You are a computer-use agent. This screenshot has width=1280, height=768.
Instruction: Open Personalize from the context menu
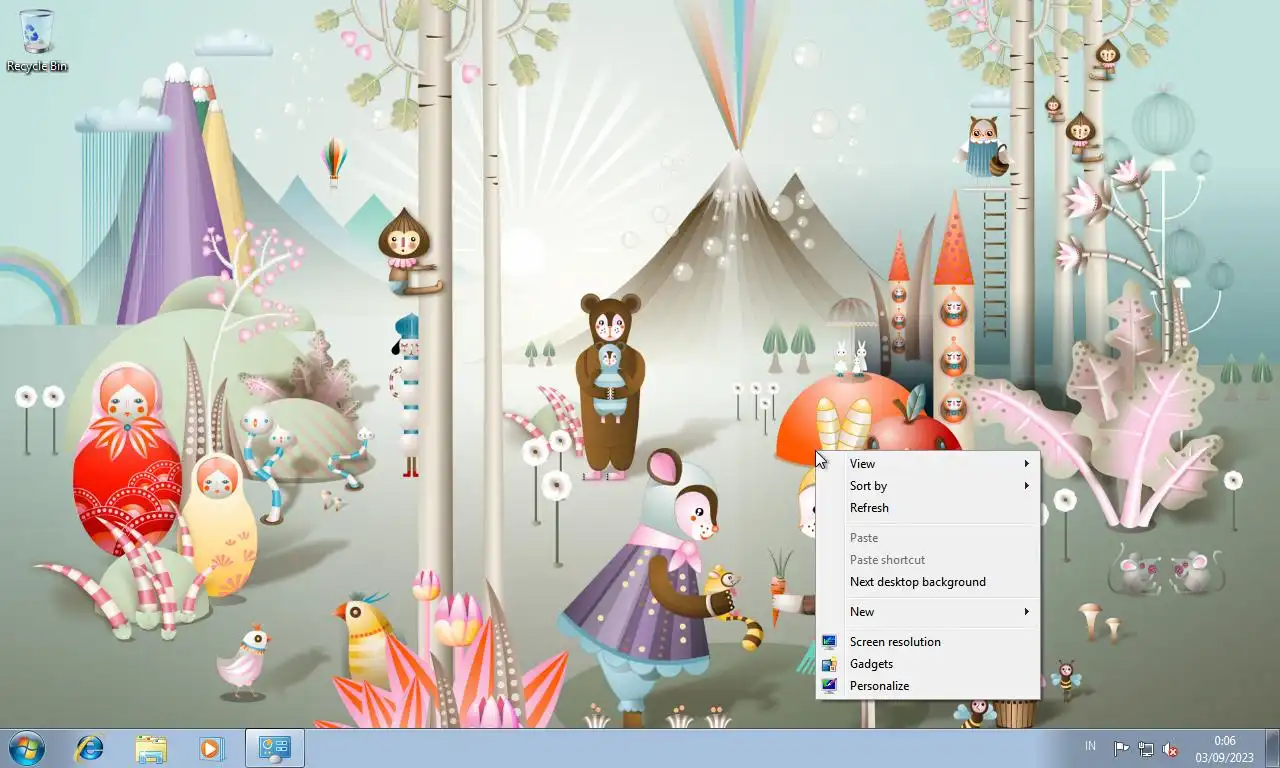928,686
